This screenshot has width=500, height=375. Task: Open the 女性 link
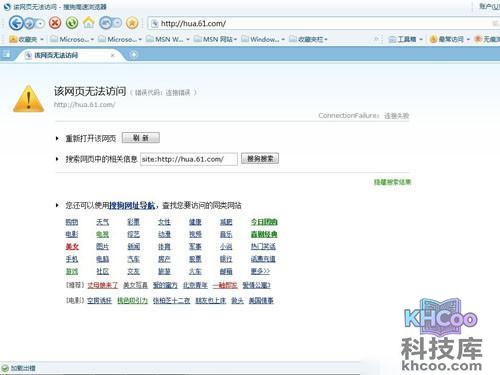click(x=164, y=222)
